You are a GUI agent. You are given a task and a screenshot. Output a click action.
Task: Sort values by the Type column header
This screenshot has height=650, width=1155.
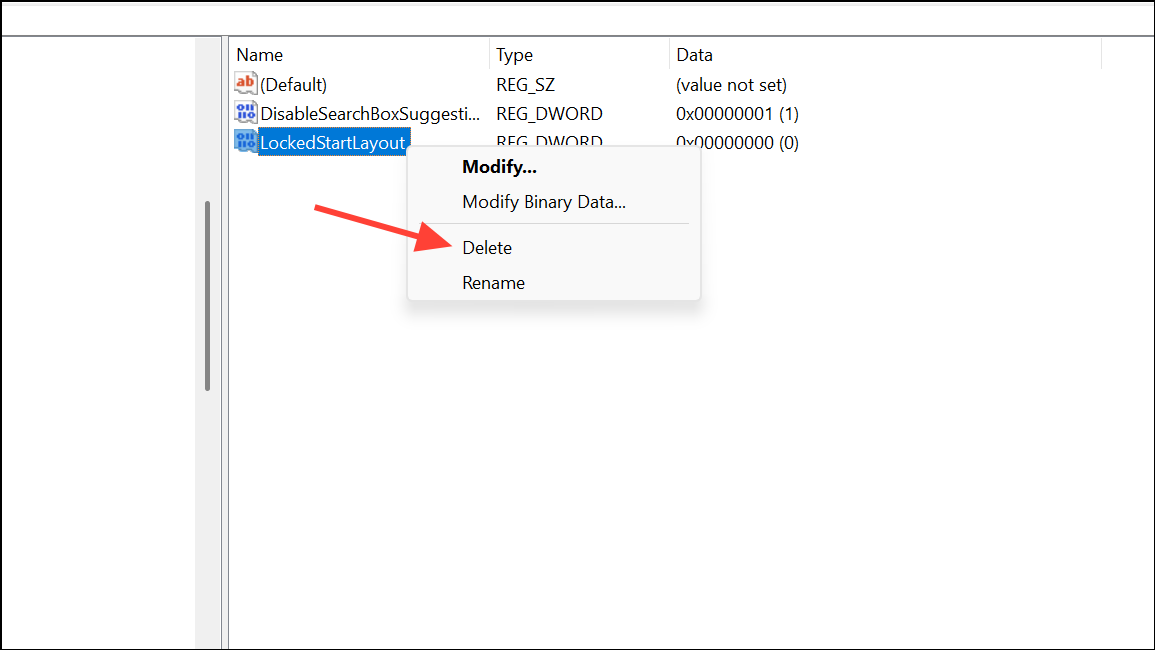coord(580,55)
